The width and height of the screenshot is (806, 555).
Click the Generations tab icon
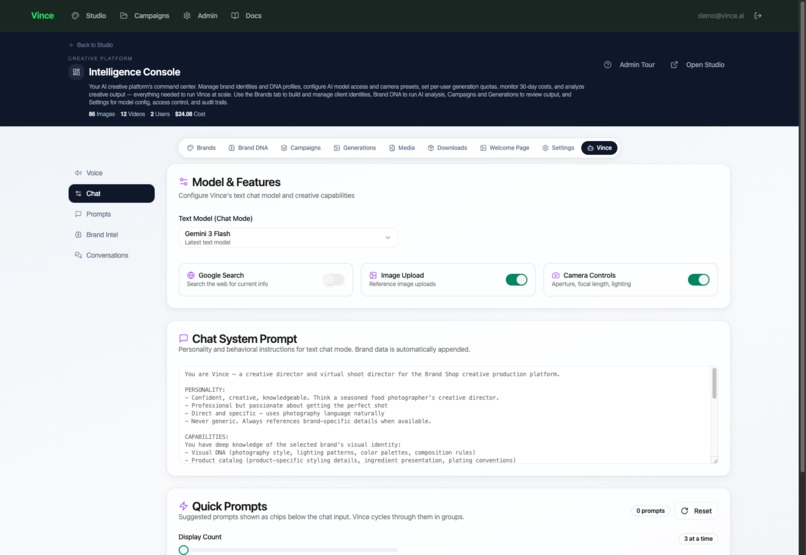point(337,148)
